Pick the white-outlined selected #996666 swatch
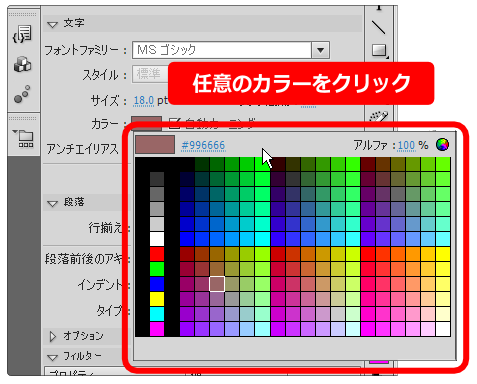477x384 pixels. tap(217, 284)
